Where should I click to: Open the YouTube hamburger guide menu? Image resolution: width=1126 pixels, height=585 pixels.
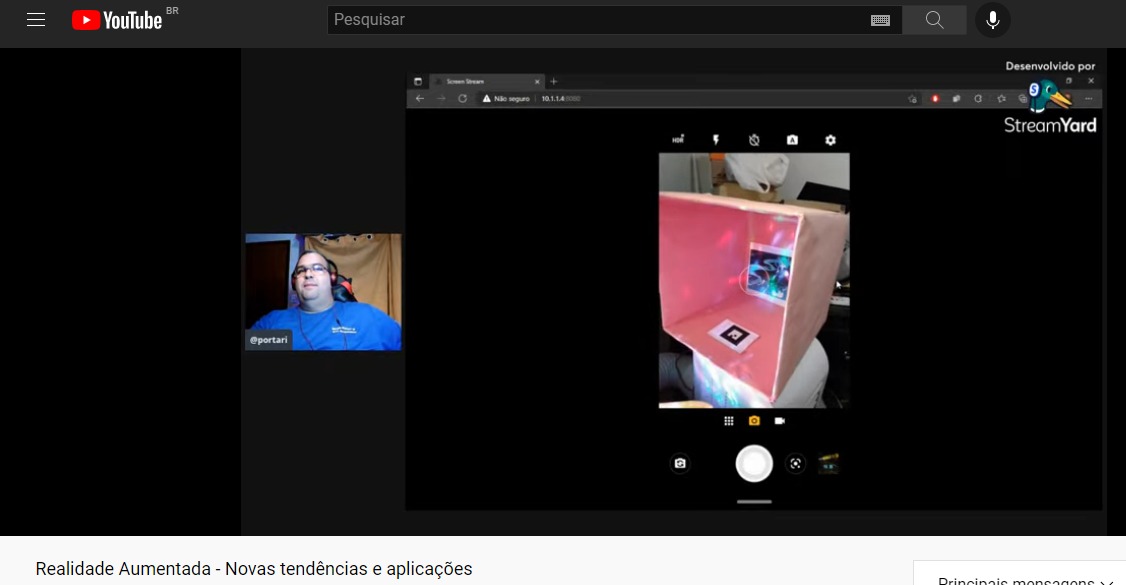click(x=36, y=20)
